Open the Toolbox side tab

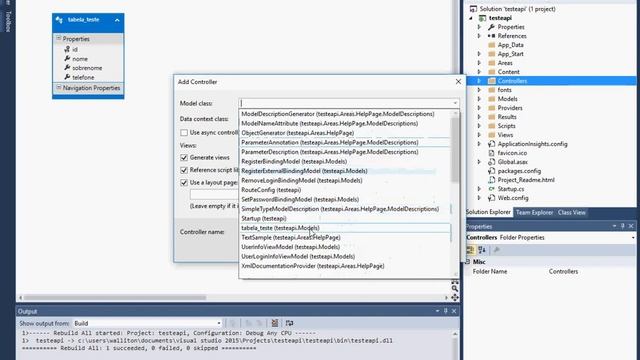(x=7, y=21)
